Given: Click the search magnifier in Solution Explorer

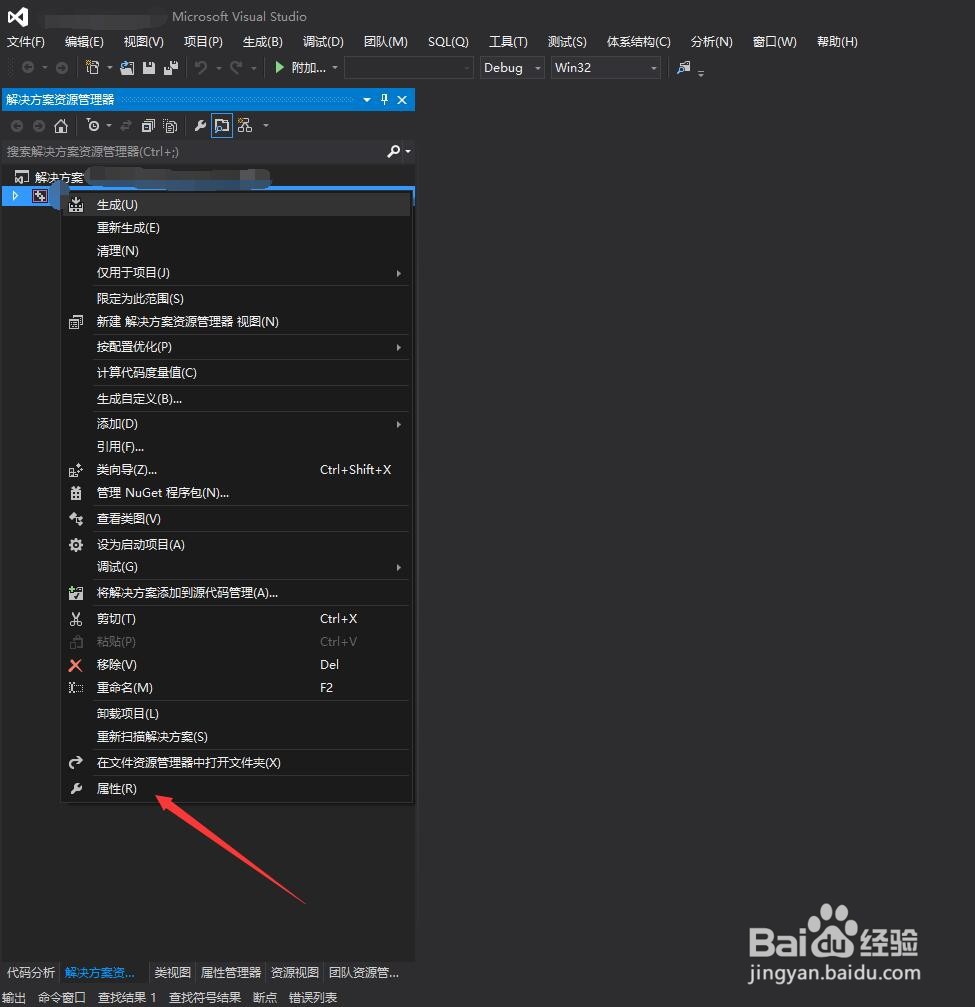Looking at the screenshot, I should [391, 150].
